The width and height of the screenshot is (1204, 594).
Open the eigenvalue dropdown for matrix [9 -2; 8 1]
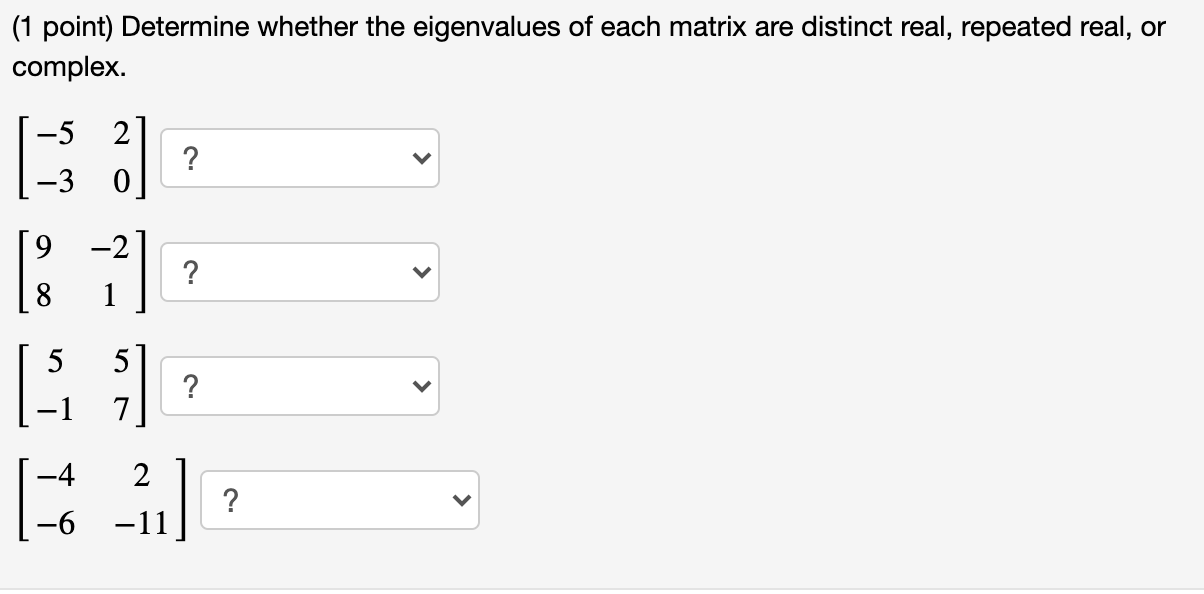[x=300, y=272]
